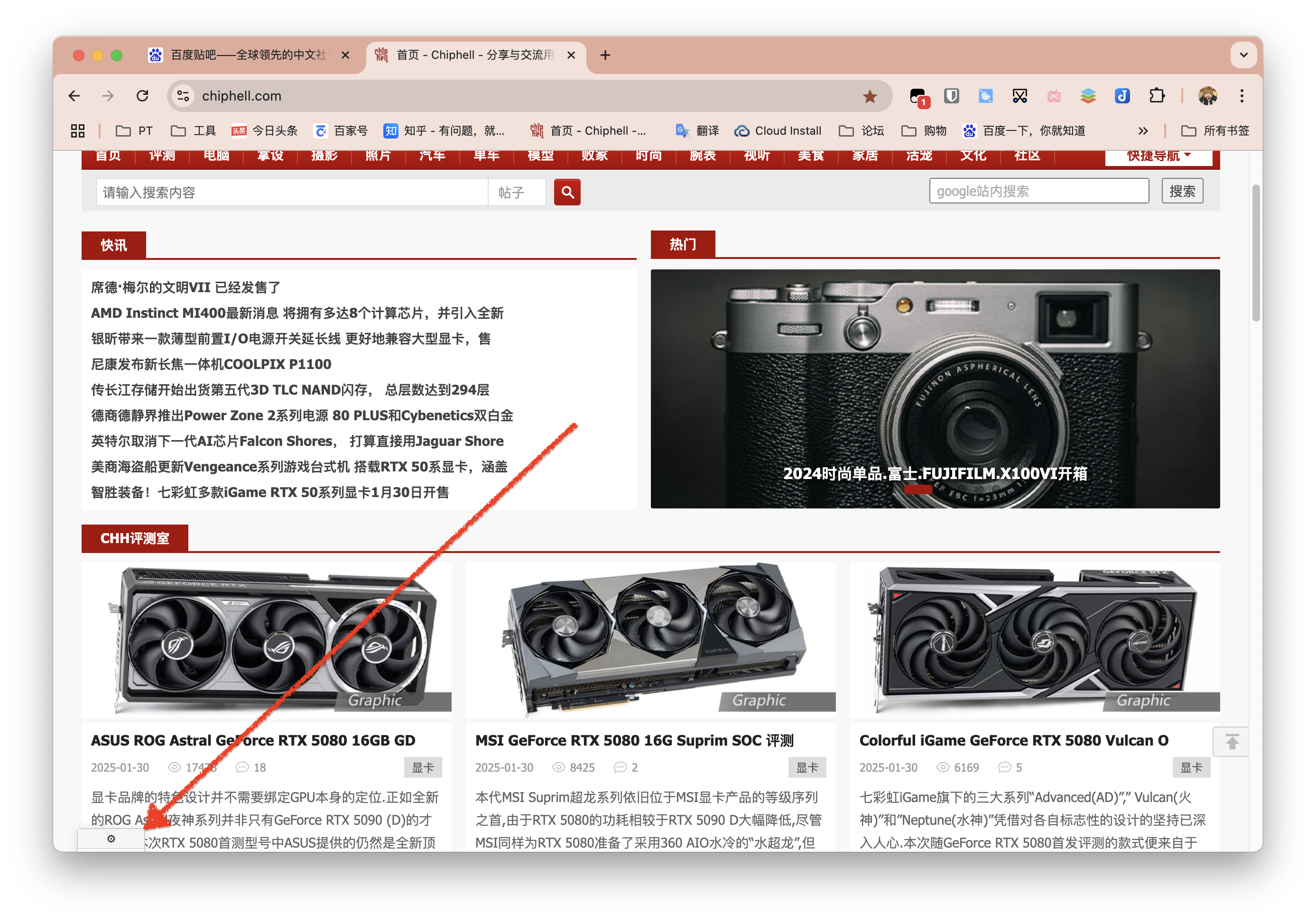
Task: Click the back-to-top arrow button
Action: click(1232, 741)
